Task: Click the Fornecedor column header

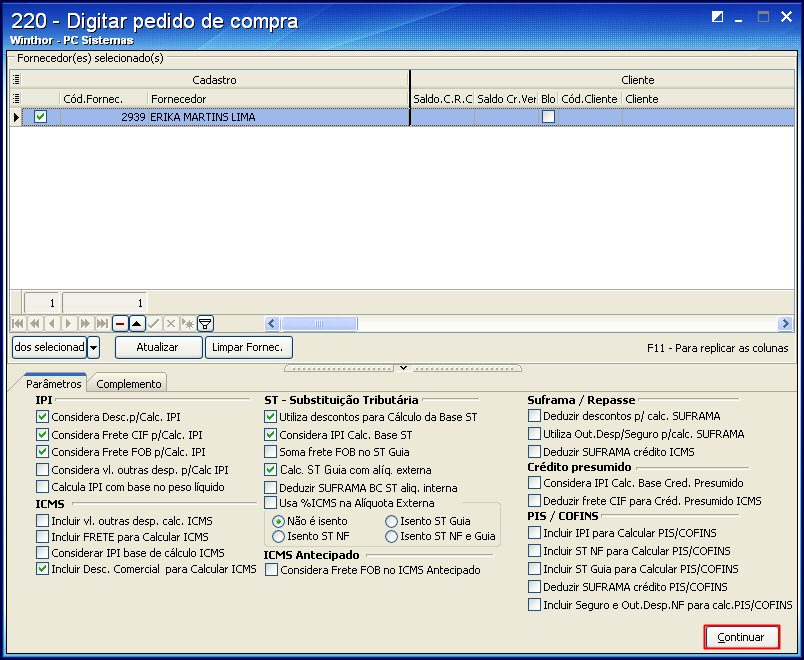Action: pyautogui.click(x=278, y=98)
